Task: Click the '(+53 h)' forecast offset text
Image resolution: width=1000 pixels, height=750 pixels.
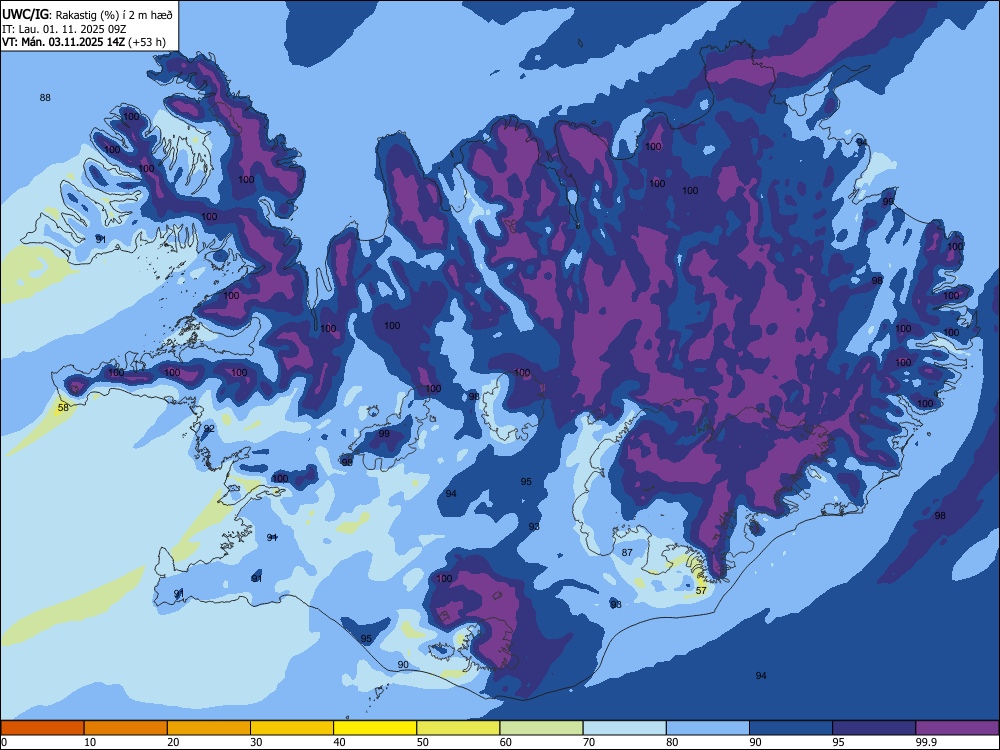Action: click(x=147, y=42)
